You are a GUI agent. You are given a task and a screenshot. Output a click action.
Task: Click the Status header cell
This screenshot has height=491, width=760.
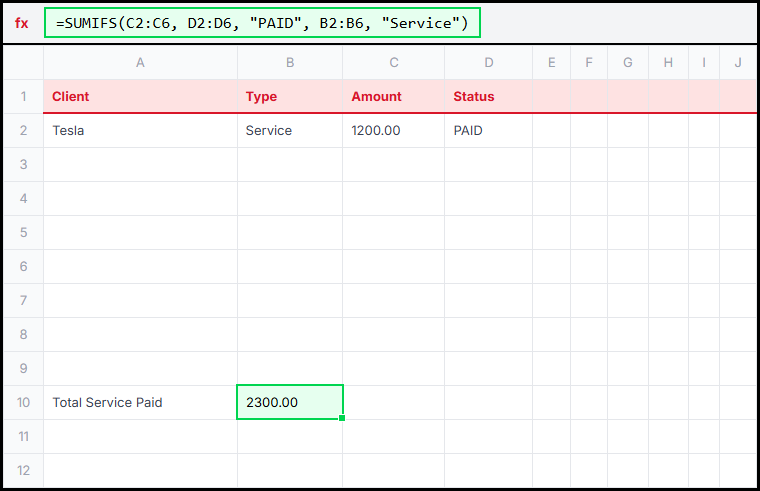[488, 97]
